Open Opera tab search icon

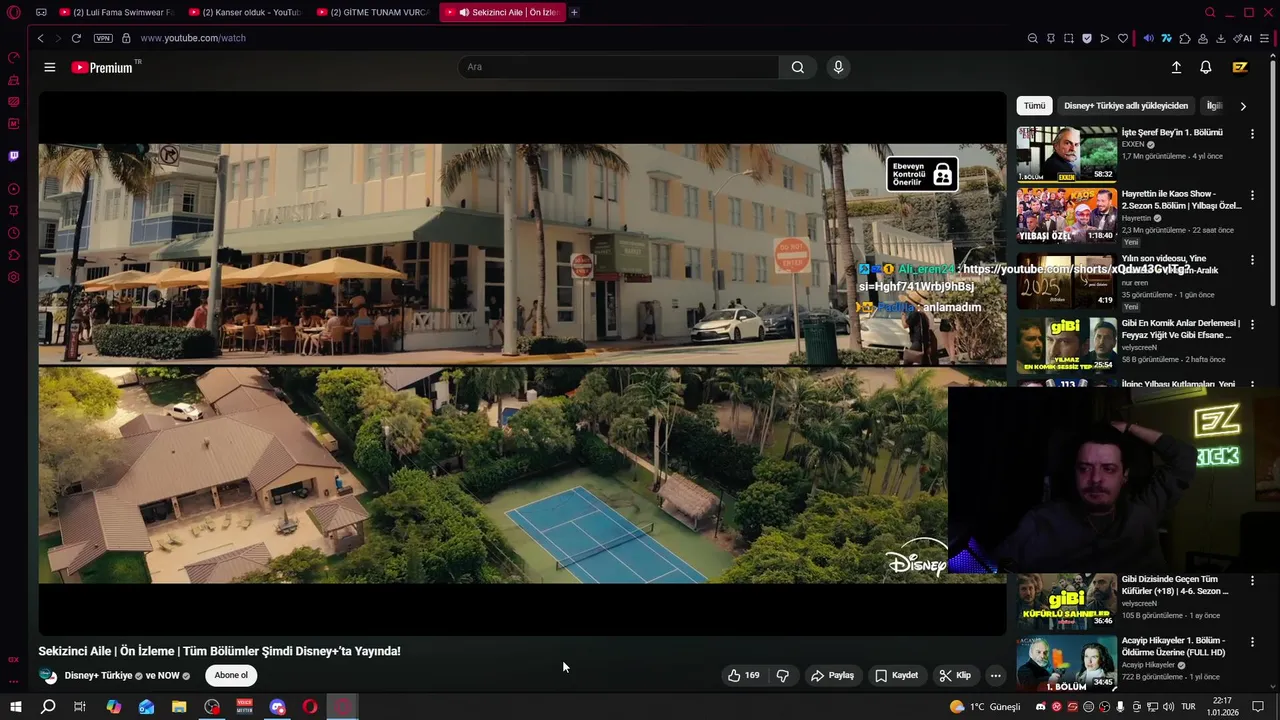tap(1210, 12)
